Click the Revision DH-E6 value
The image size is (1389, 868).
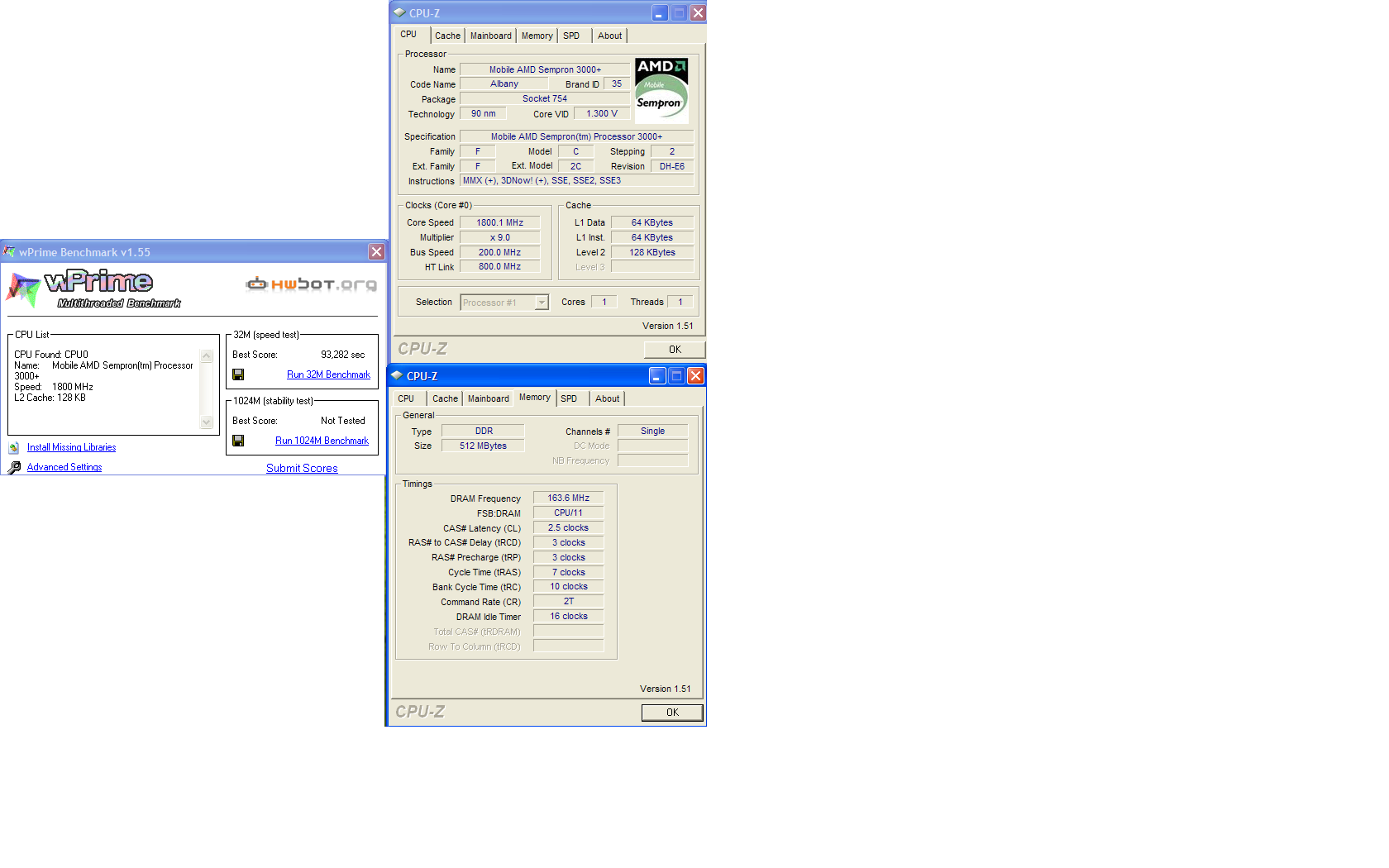pos(672,166)
